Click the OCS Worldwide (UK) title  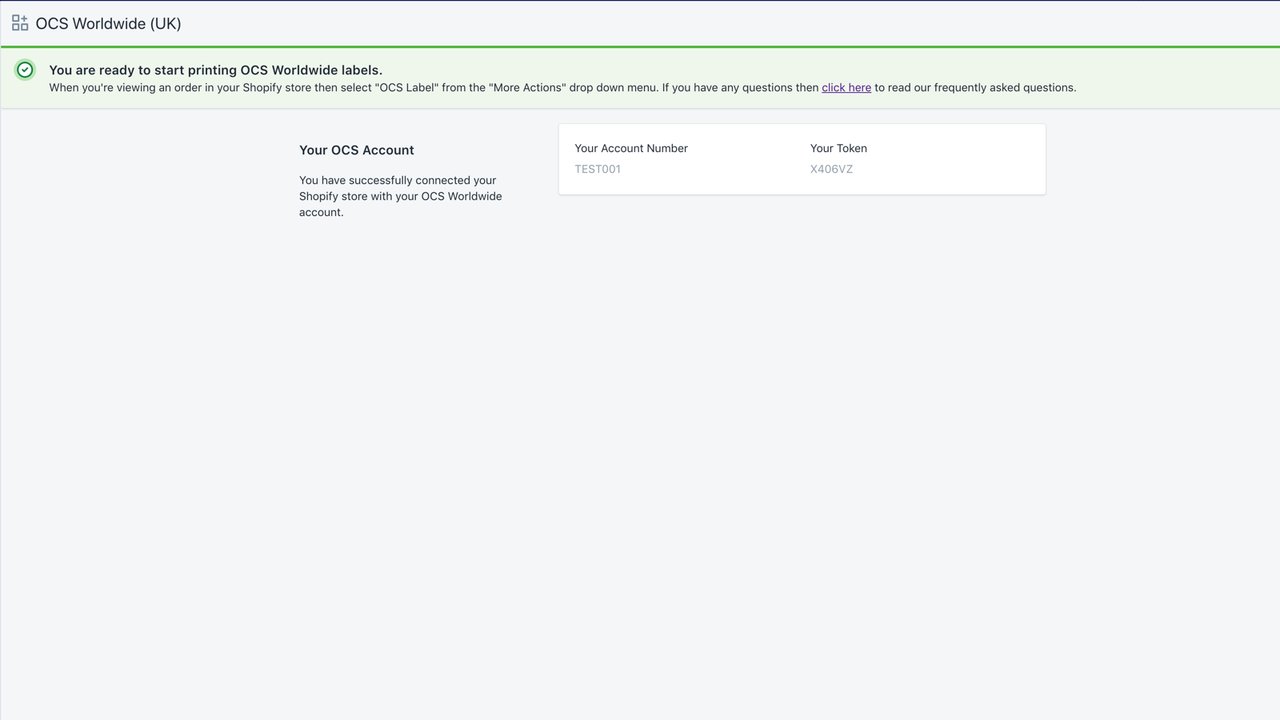tap(108, 23)
